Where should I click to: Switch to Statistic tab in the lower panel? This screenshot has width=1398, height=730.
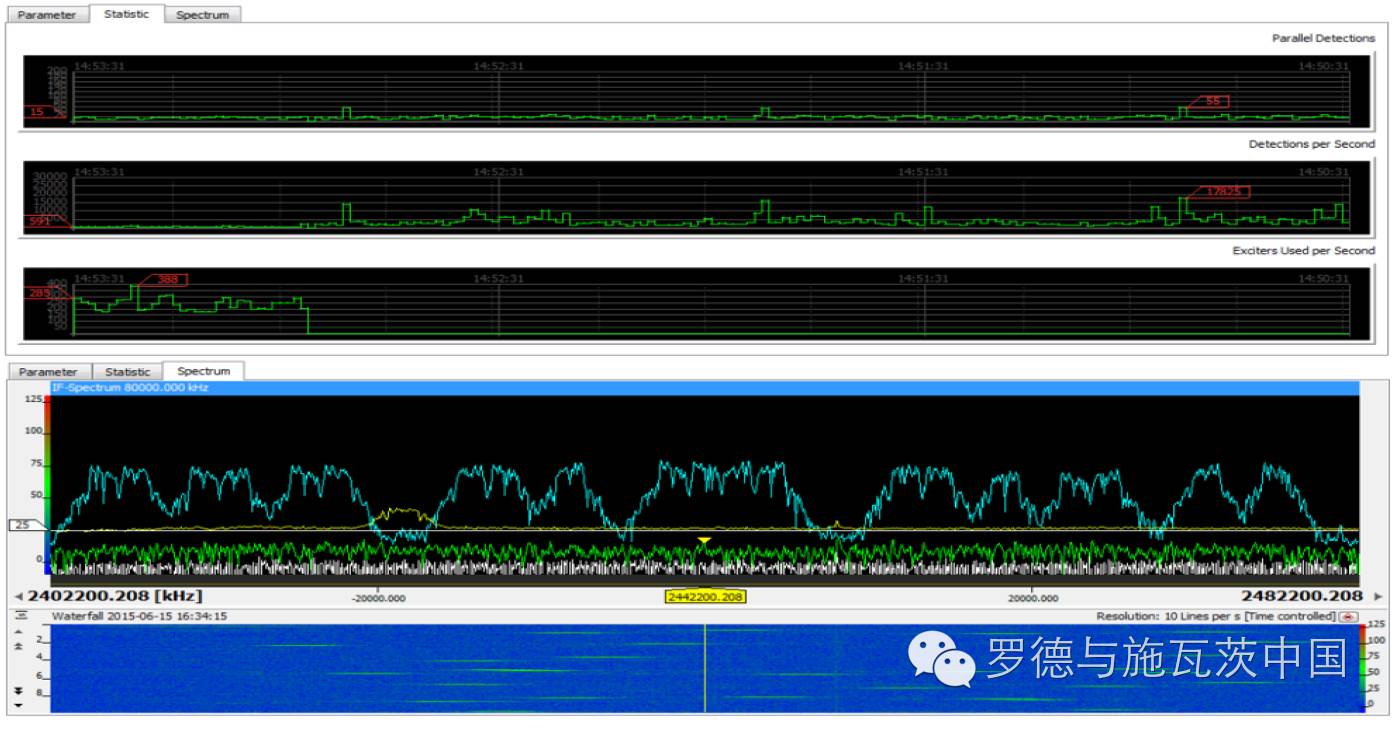127,371
